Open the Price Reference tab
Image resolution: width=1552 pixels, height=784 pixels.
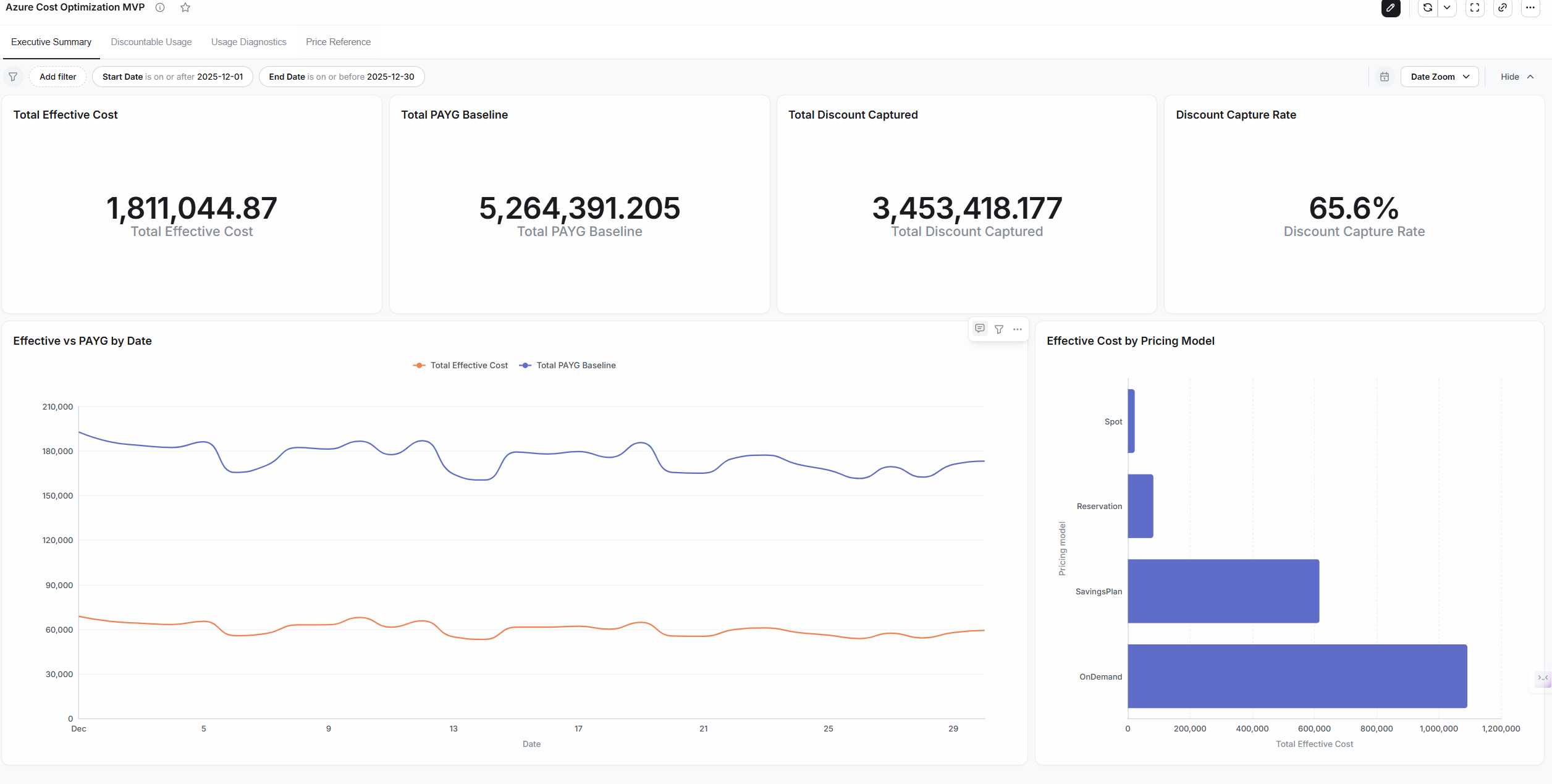pyautogui.click(x=339, y=42)
